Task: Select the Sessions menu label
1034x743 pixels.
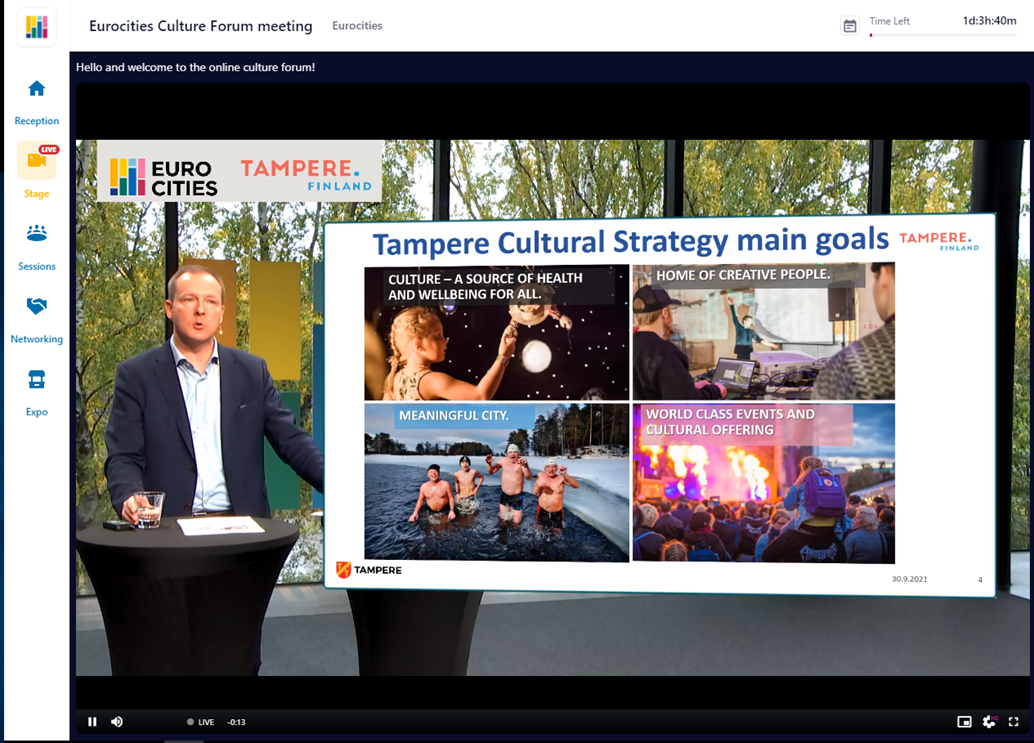Action: point(37,267)
